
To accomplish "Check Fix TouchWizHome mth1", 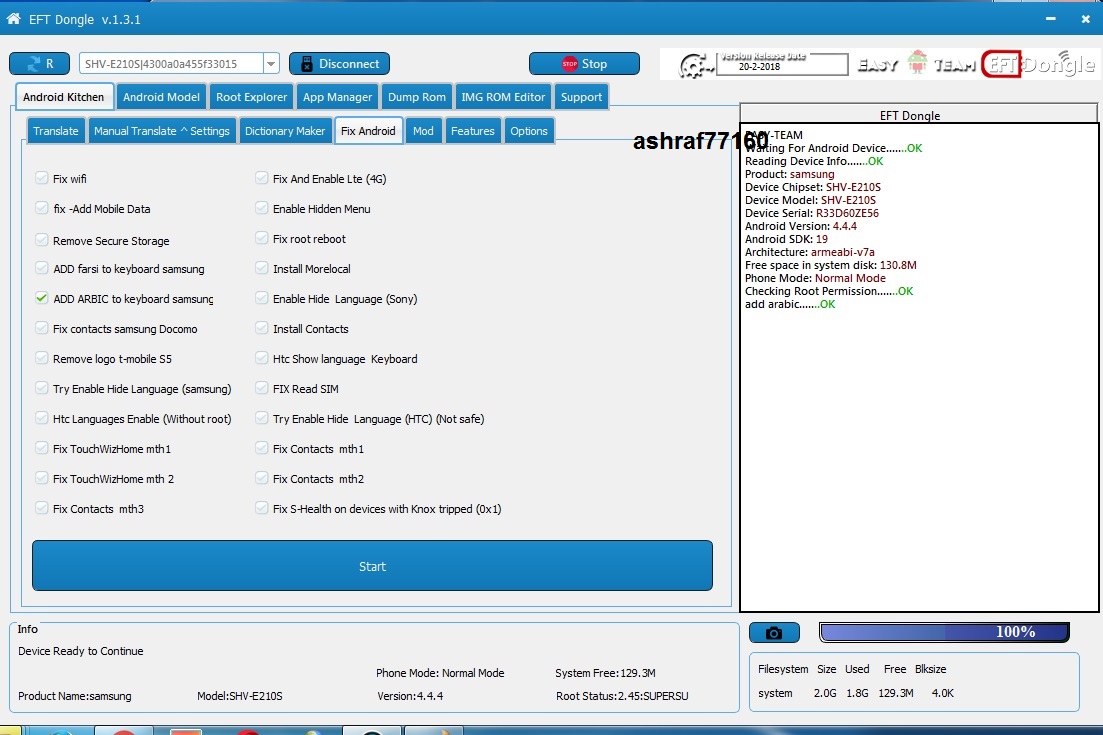I will pyautogui.click(x=42, y=448).
